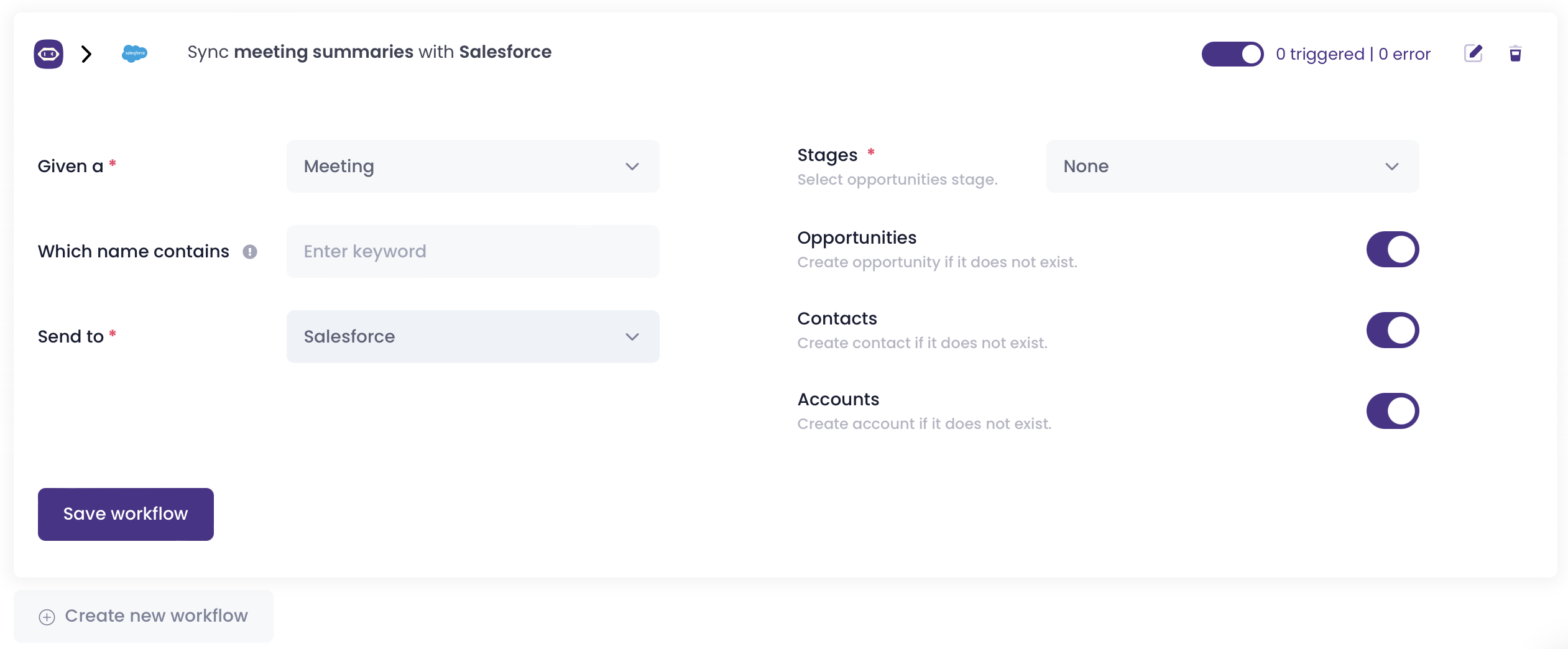1568x649 pixels.
Task: Turn off Contacts creation switch
Action: click(1392, 330)
